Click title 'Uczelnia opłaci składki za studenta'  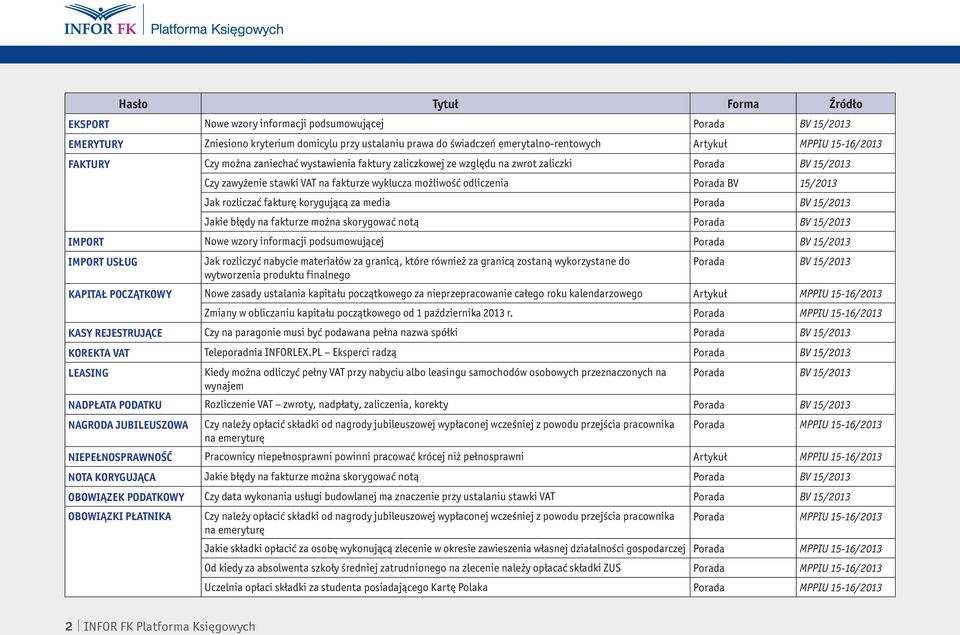346,588
